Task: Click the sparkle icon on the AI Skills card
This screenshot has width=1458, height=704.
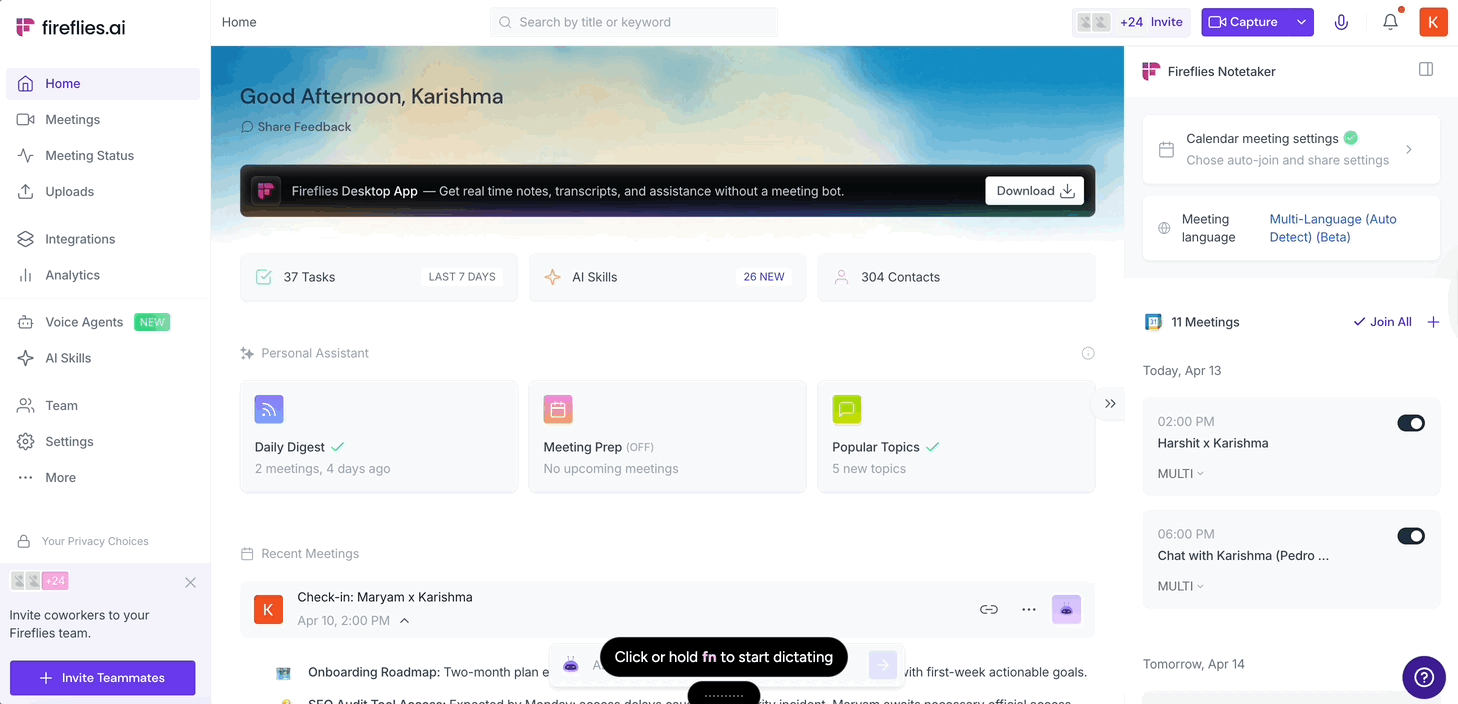Action: [x=552, y=277]
